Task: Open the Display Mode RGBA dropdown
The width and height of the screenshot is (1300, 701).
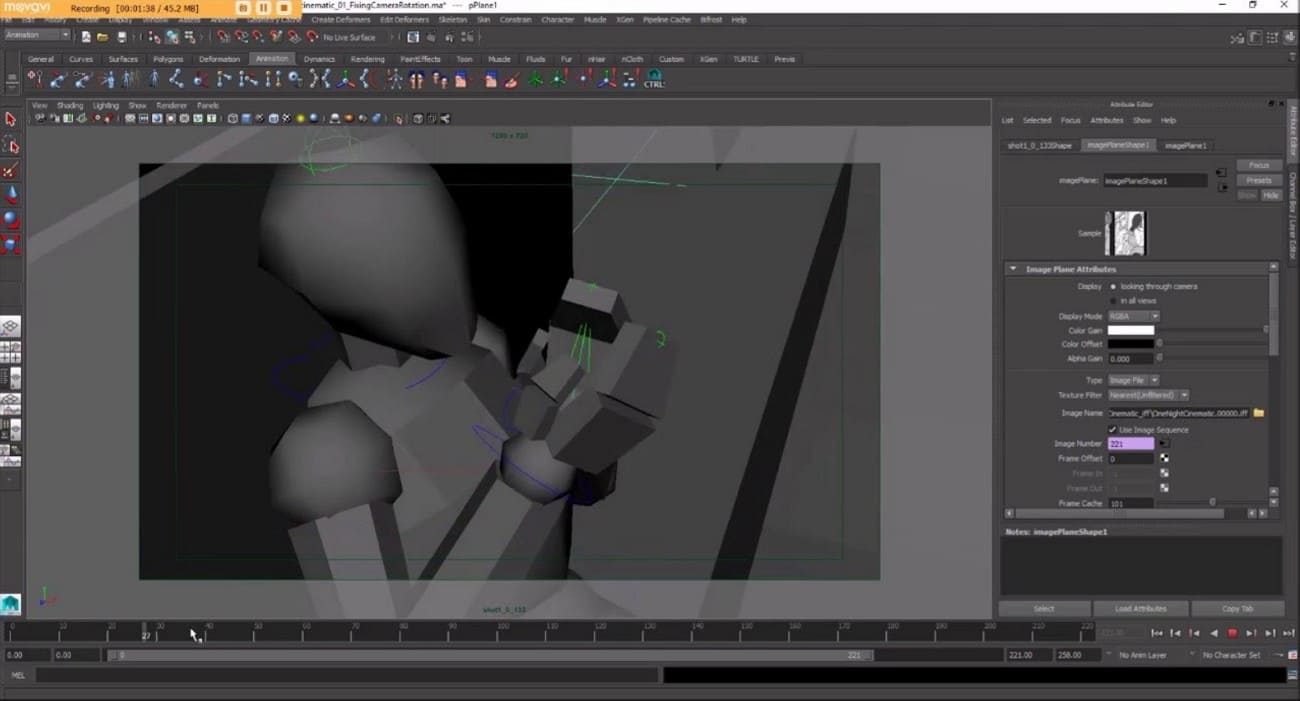Action: pyautogui.click(x=1133, y=316)
